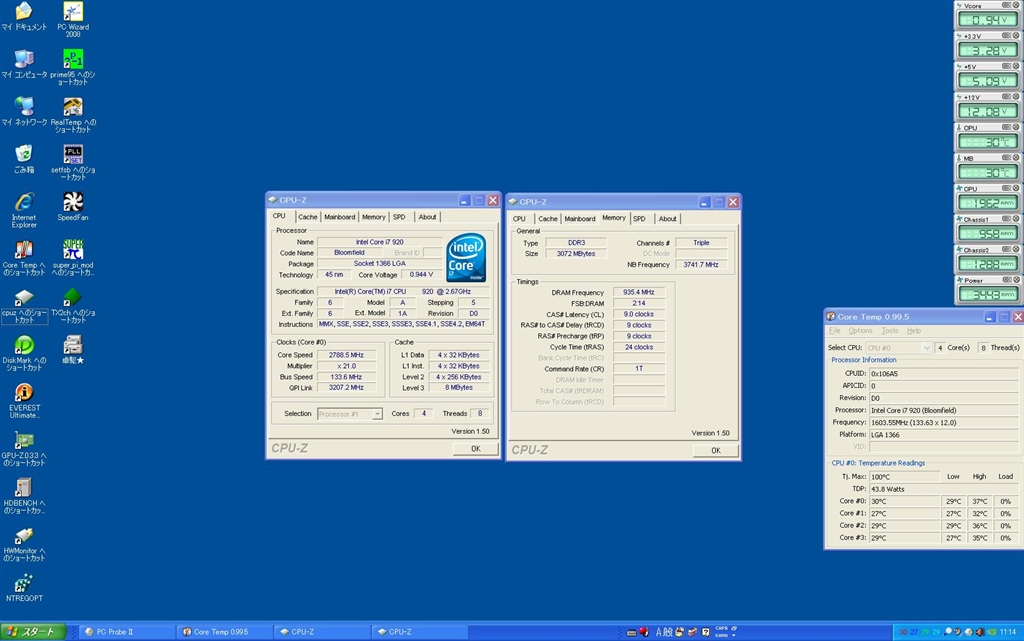Screen dimensions: 1024x641
Task: Launch the GPU-Z 0.3.3 shortcut icon
Action: [24, 441]
